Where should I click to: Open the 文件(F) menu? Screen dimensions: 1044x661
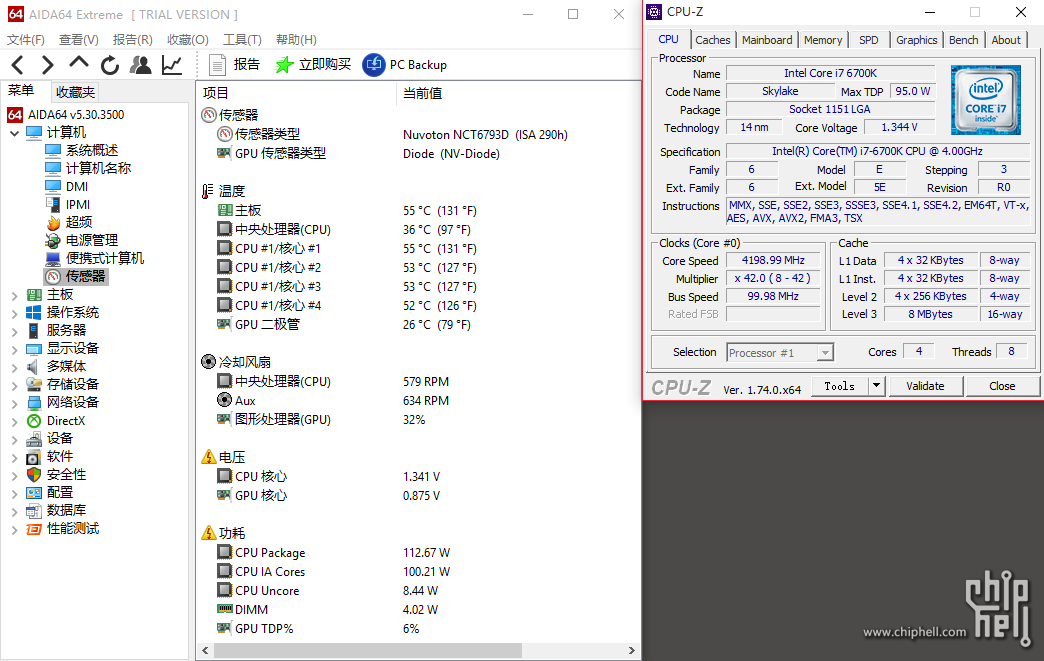(x=26, y=40)
